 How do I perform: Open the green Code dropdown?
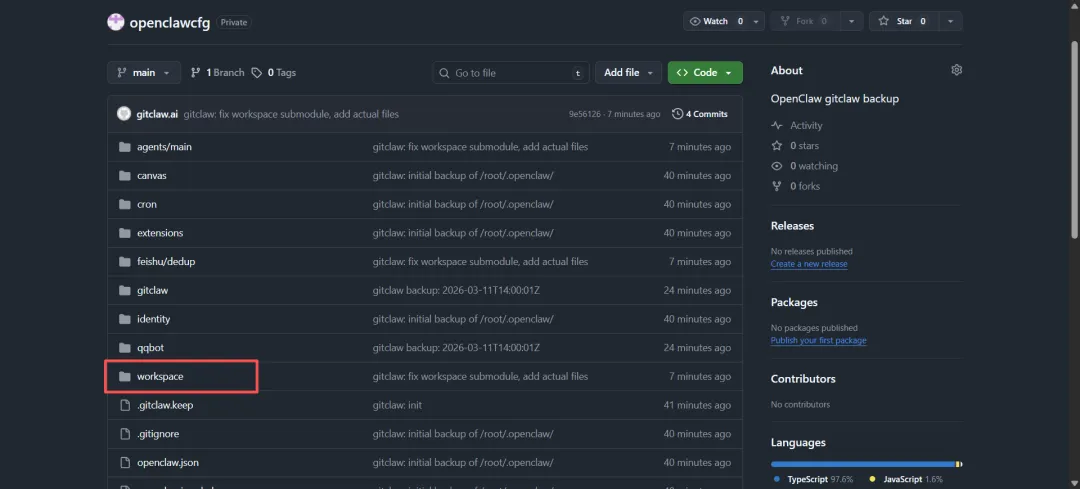pos(705,72)
